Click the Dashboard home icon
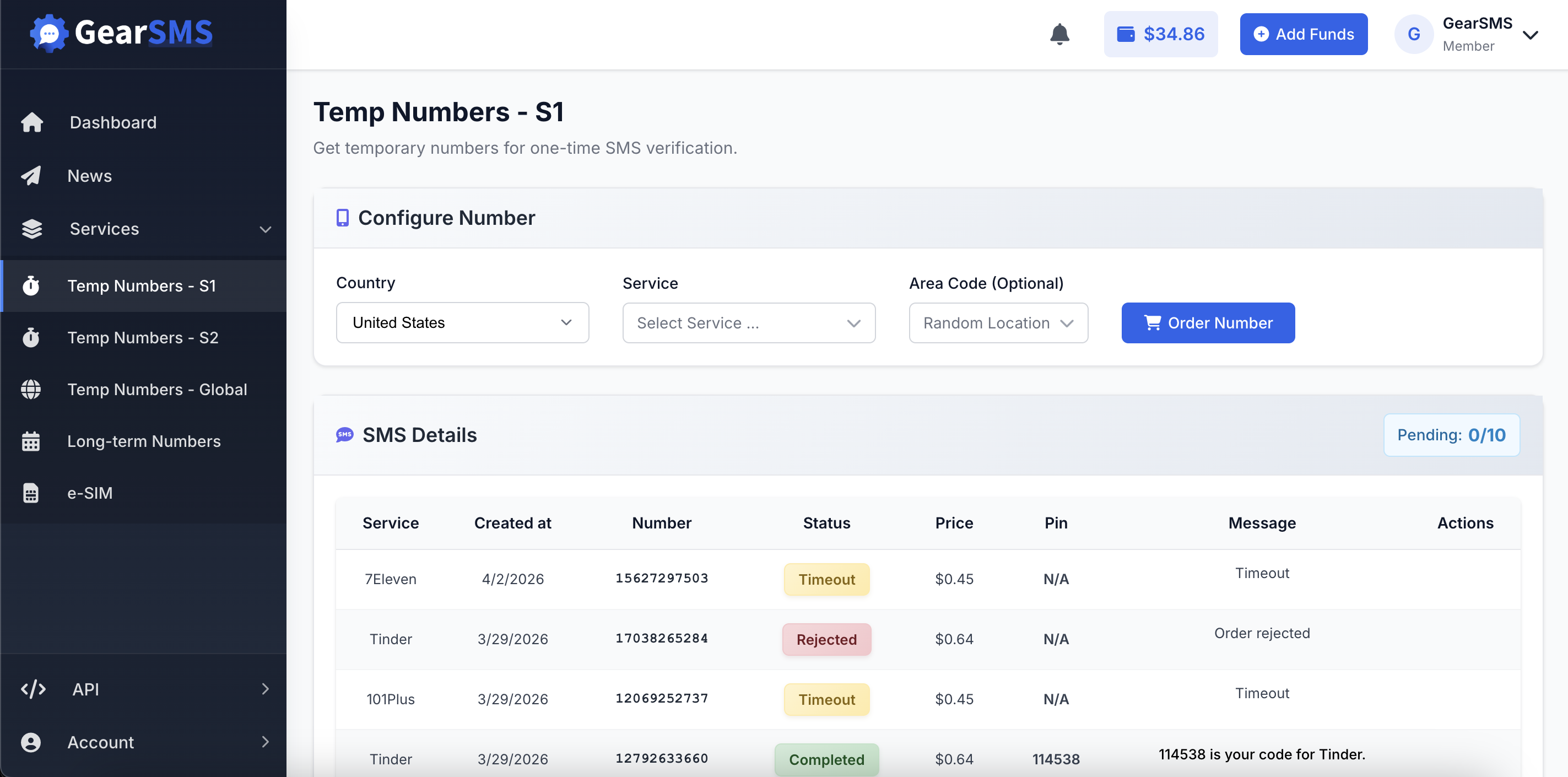This screenshot has height=777, width=1568. 31,122
